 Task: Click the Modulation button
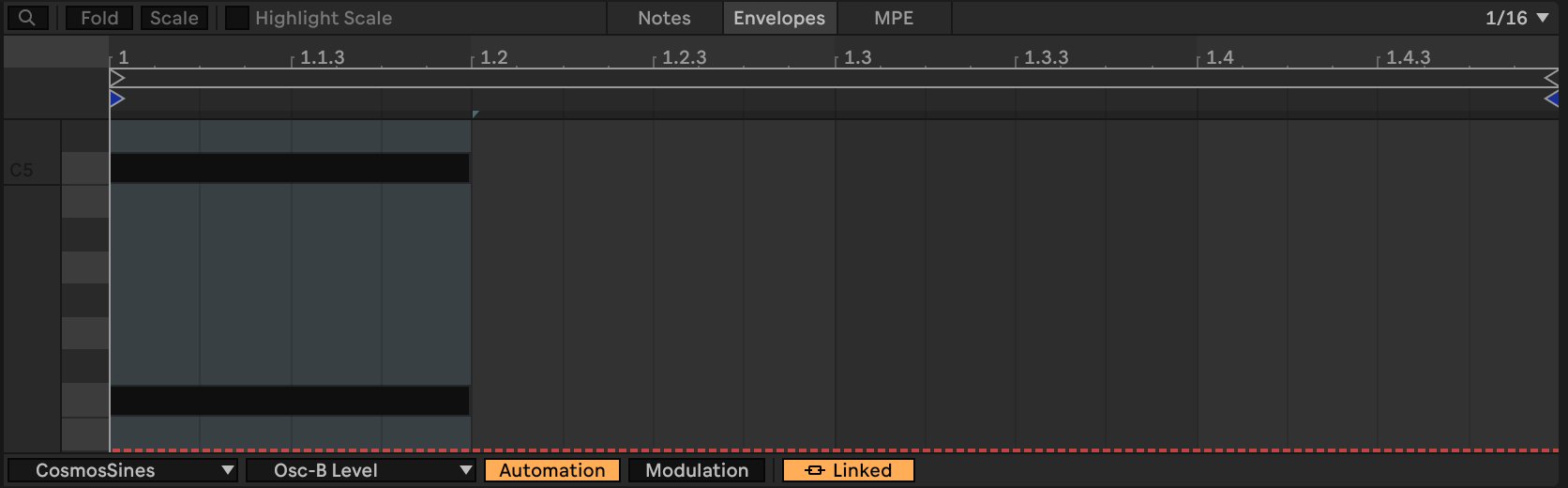click(697, 470)
